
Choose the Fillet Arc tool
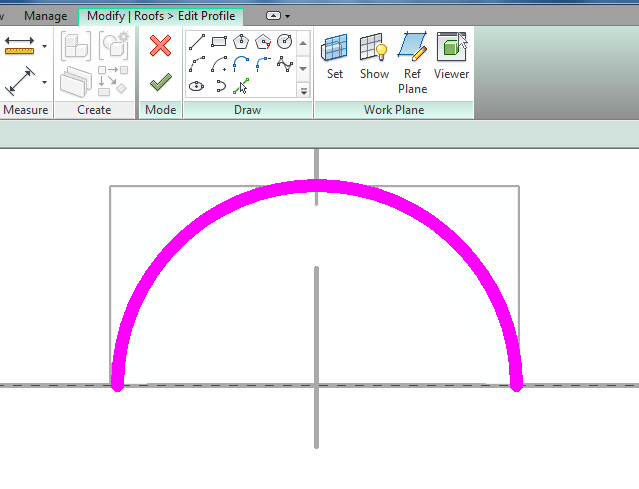click(x=263, y=64)
